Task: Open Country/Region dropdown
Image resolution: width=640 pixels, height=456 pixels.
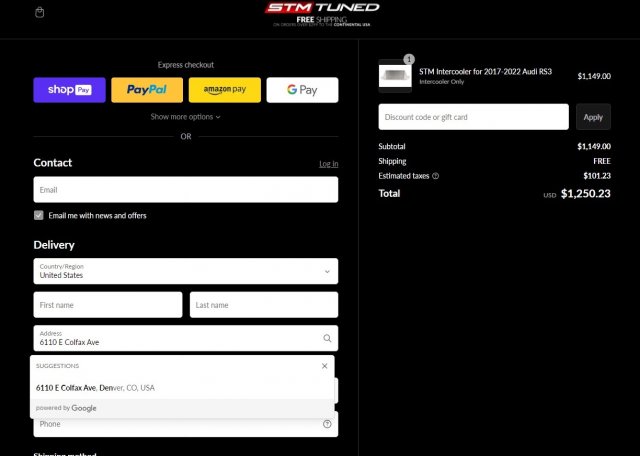Action: tap(186, 271)
